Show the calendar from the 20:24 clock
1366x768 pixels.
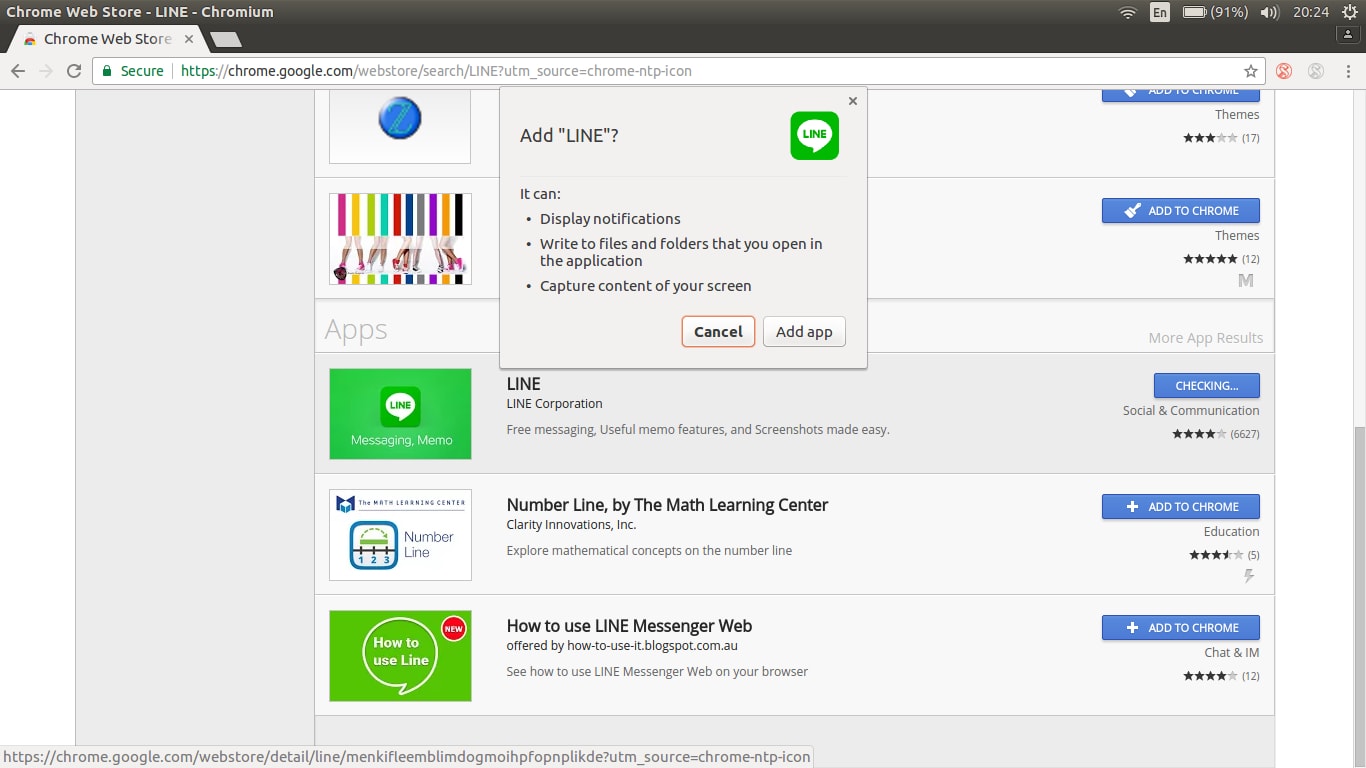click(x=1310, y=12)
